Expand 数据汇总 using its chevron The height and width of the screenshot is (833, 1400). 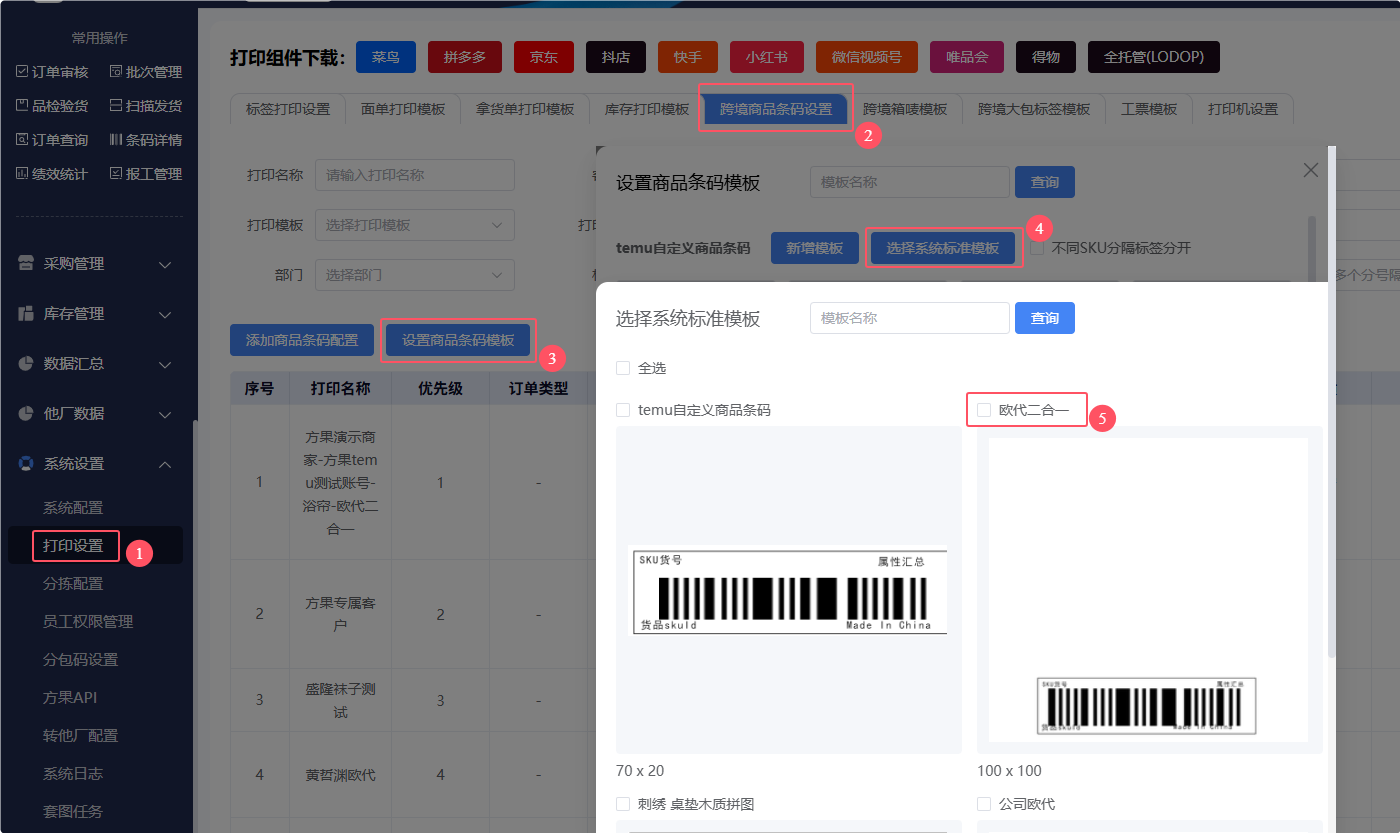(x=166, y=364)
